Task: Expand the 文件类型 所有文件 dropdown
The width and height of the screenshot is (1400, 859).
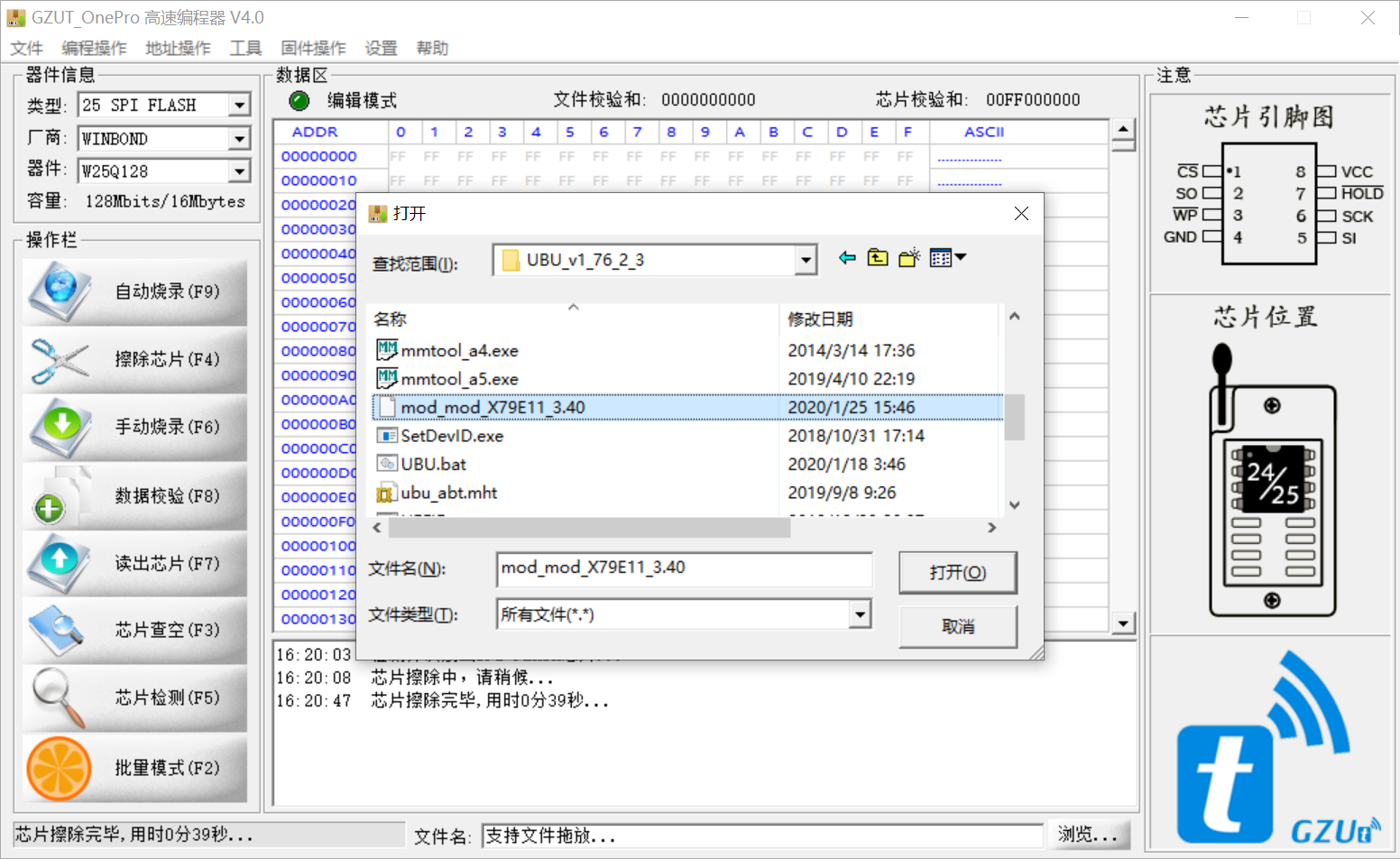Action: (861, 614)
